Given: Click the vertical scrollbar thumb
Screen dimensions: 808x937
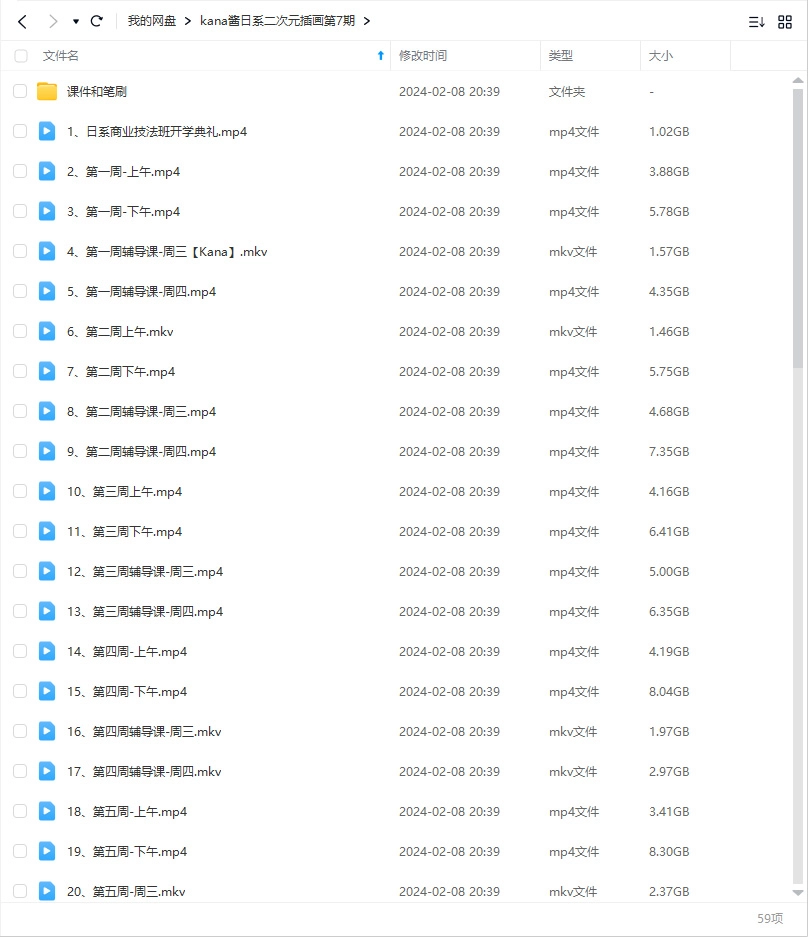Looking at the screenshot, I should point(797,220).
